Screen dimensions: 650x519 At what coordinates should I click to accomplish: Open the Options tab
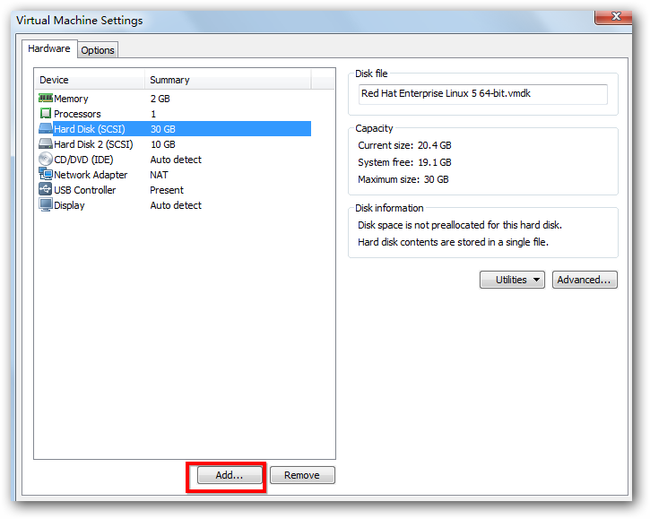point(97,50)
